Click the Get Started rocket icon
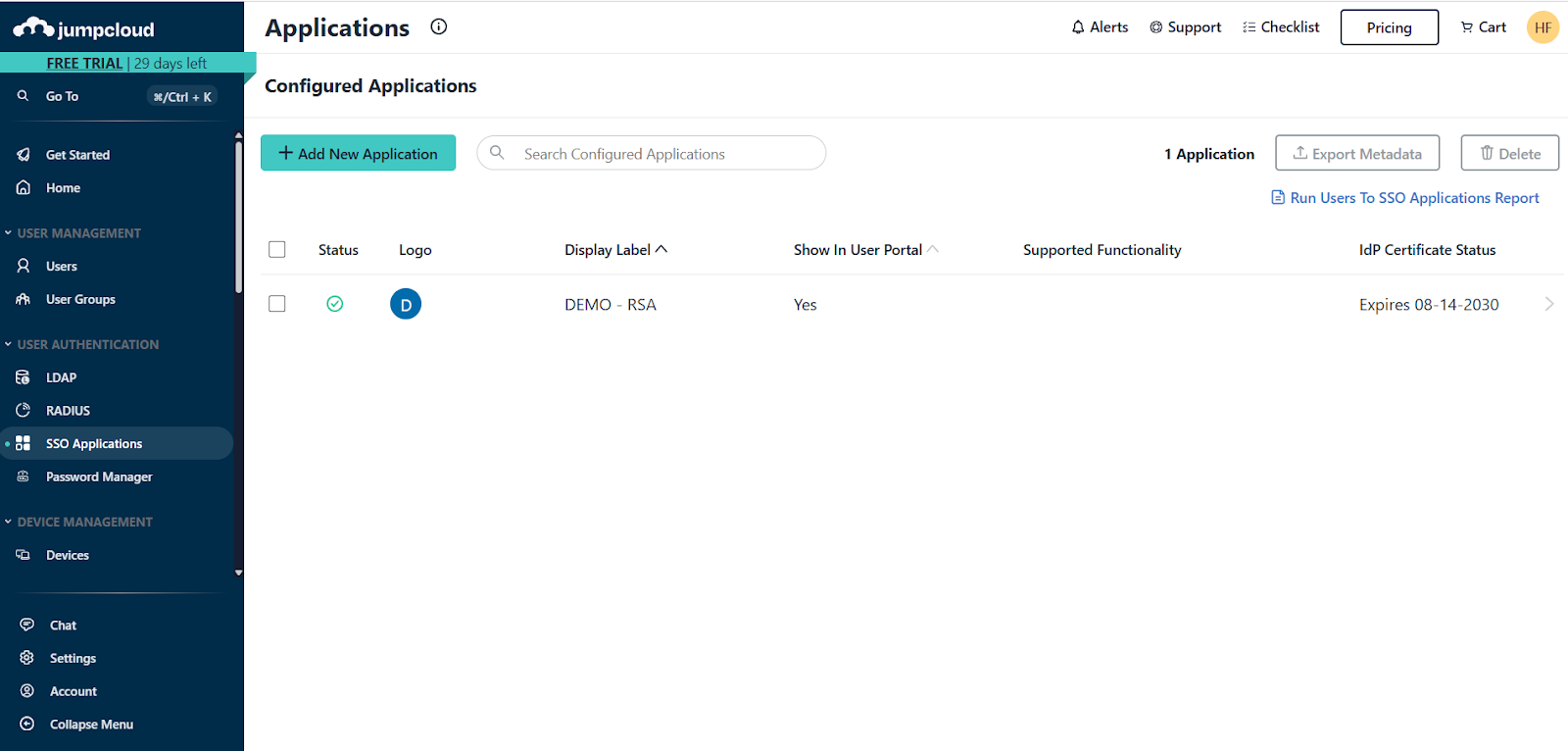 coord(24,155)
